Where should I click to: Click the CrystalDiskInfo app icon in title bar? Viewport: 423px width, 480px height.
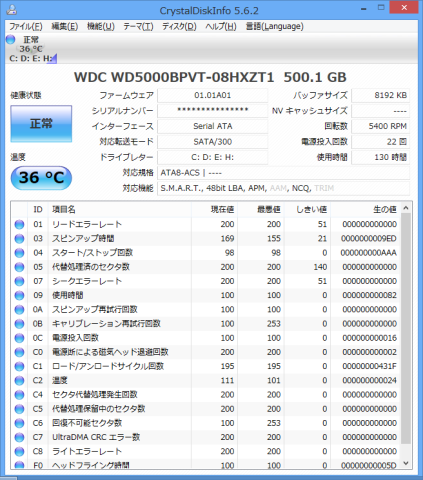12,10
